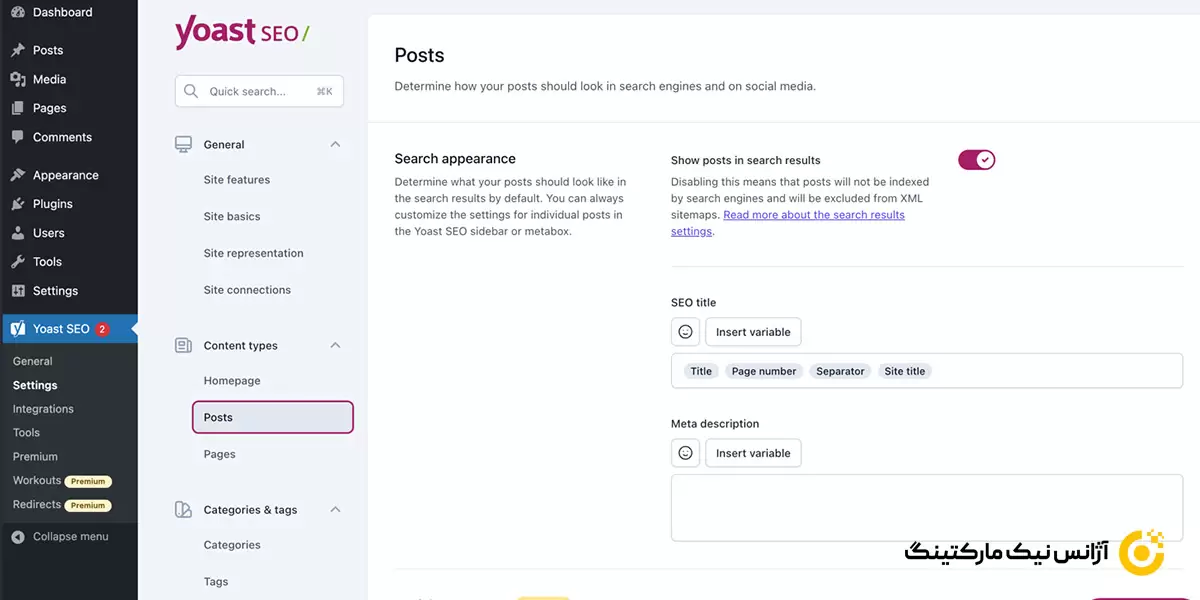Viewport: 1200px width, 600px height.
Task: Click the Quick search field
Action: pos(259,91)
